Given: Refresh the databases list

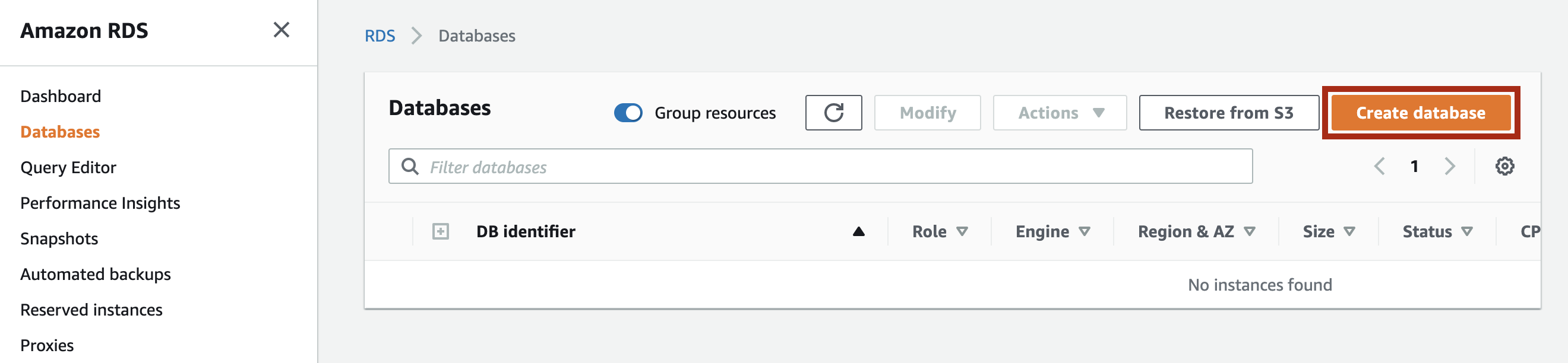Looking at the screenshot, I should pos(833,113).
